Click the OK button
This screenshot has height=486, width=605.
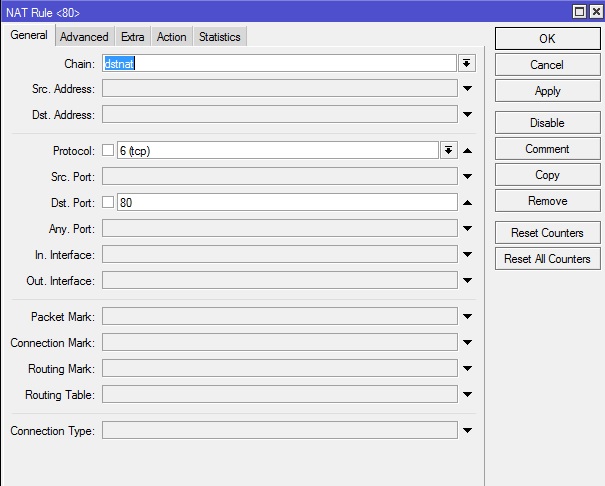tap(548, 39)
